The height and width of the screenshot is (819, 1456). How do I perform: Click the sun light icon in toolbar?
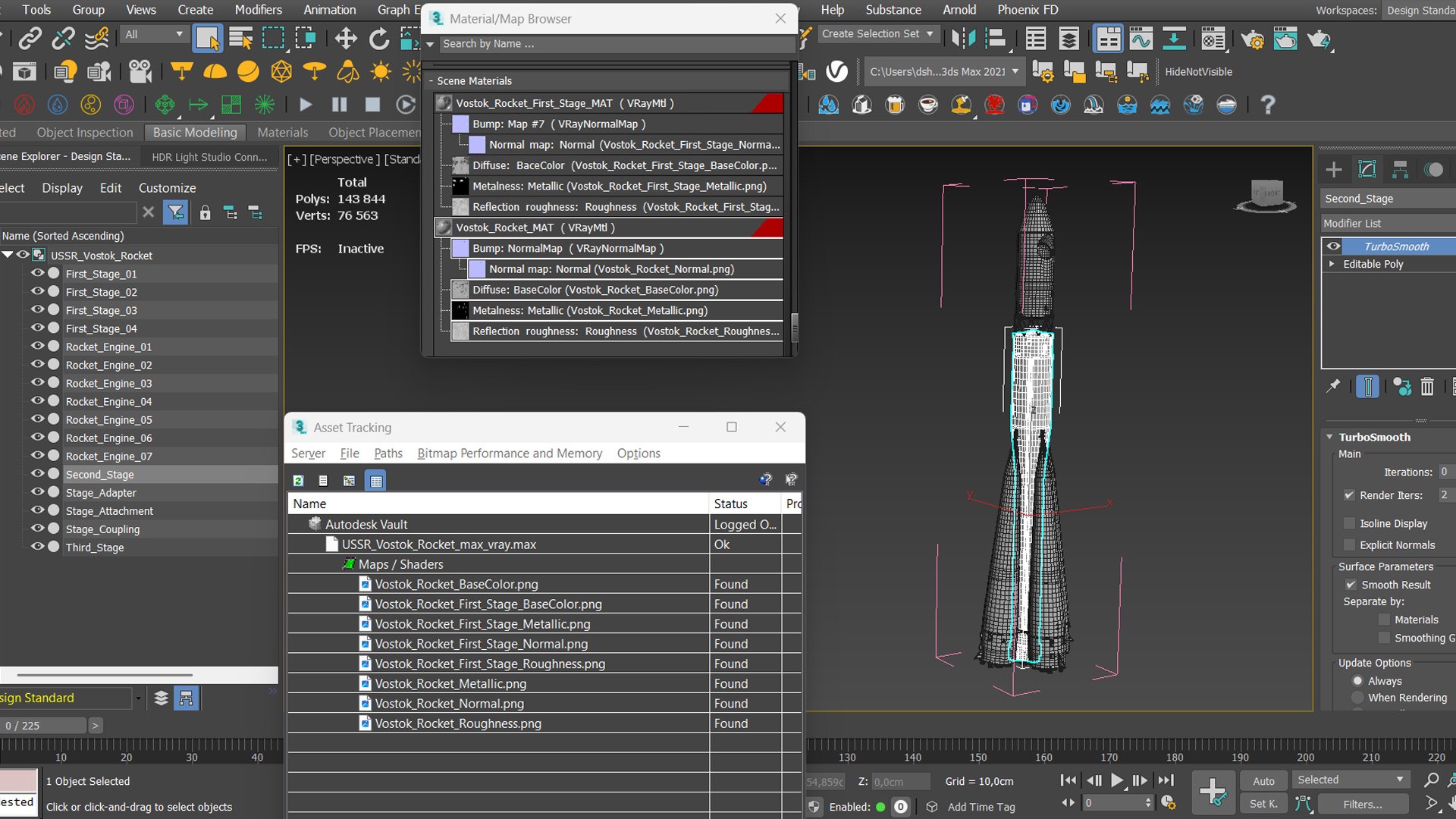click(x=381, y=71)
